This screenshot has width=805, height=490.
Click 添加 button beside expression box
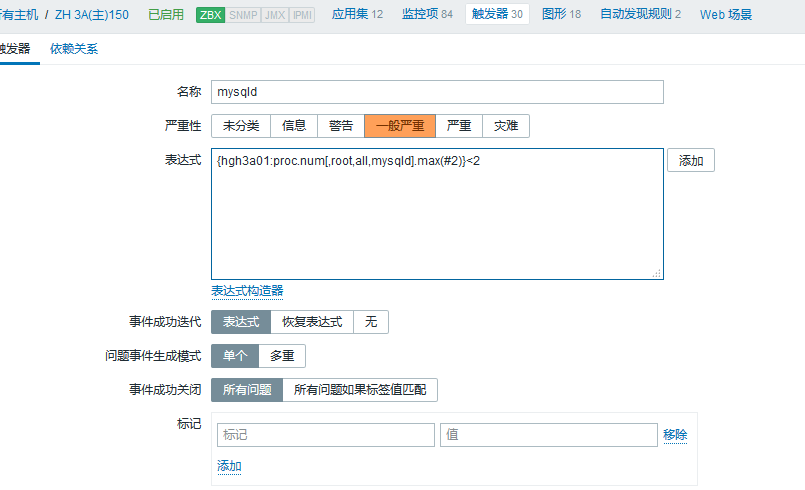tap(690, 161)
